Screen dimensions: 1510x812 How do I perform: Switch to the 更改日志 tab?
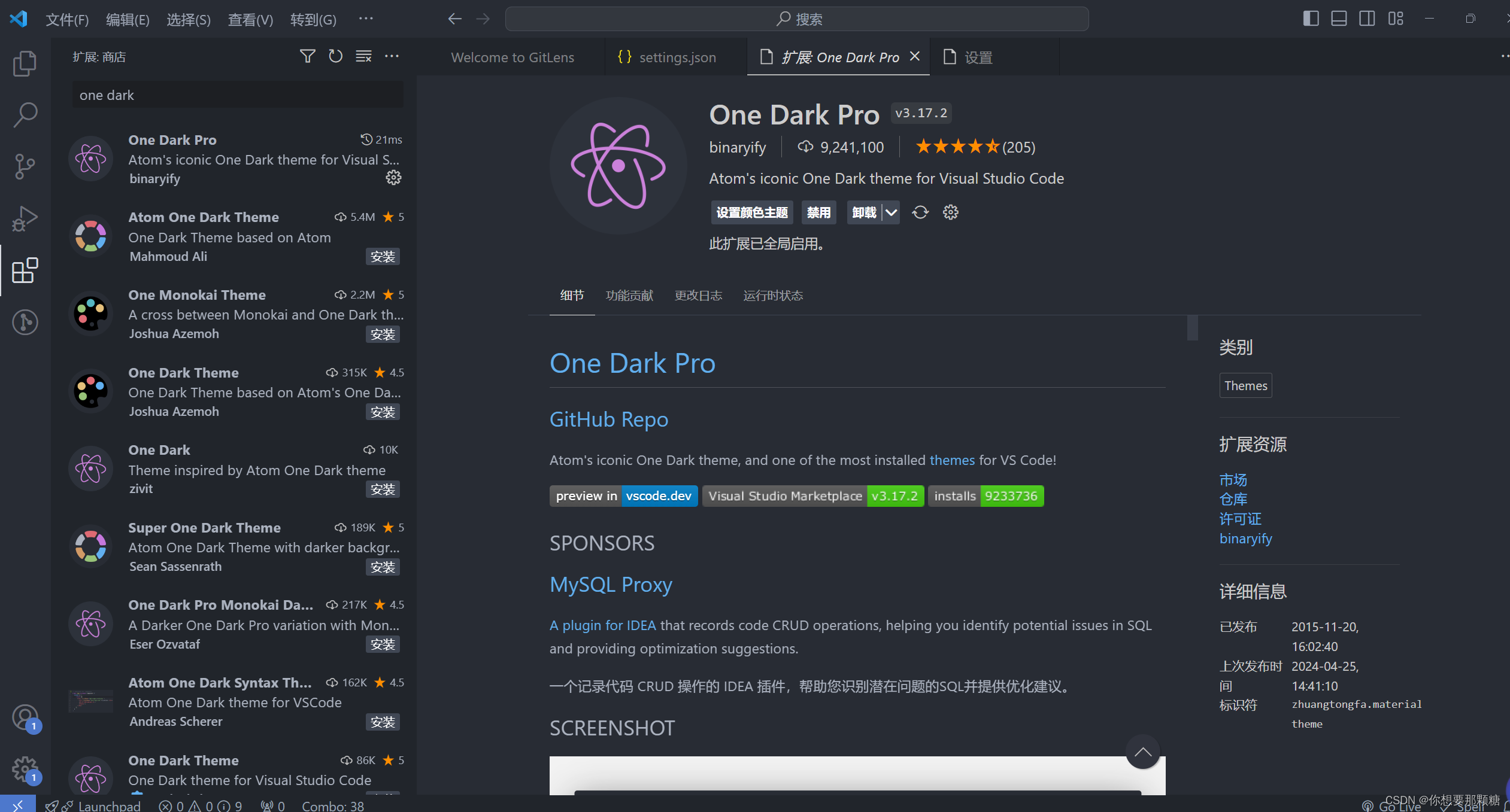pyautogui.click(x=698, y=295)
